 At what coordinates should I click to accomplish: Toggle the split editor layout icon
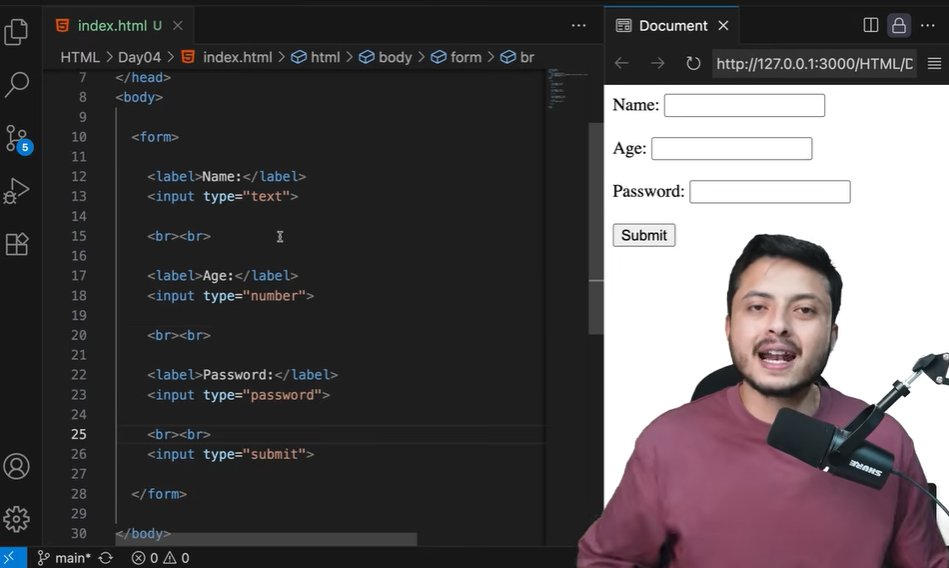tap(871, 25)
